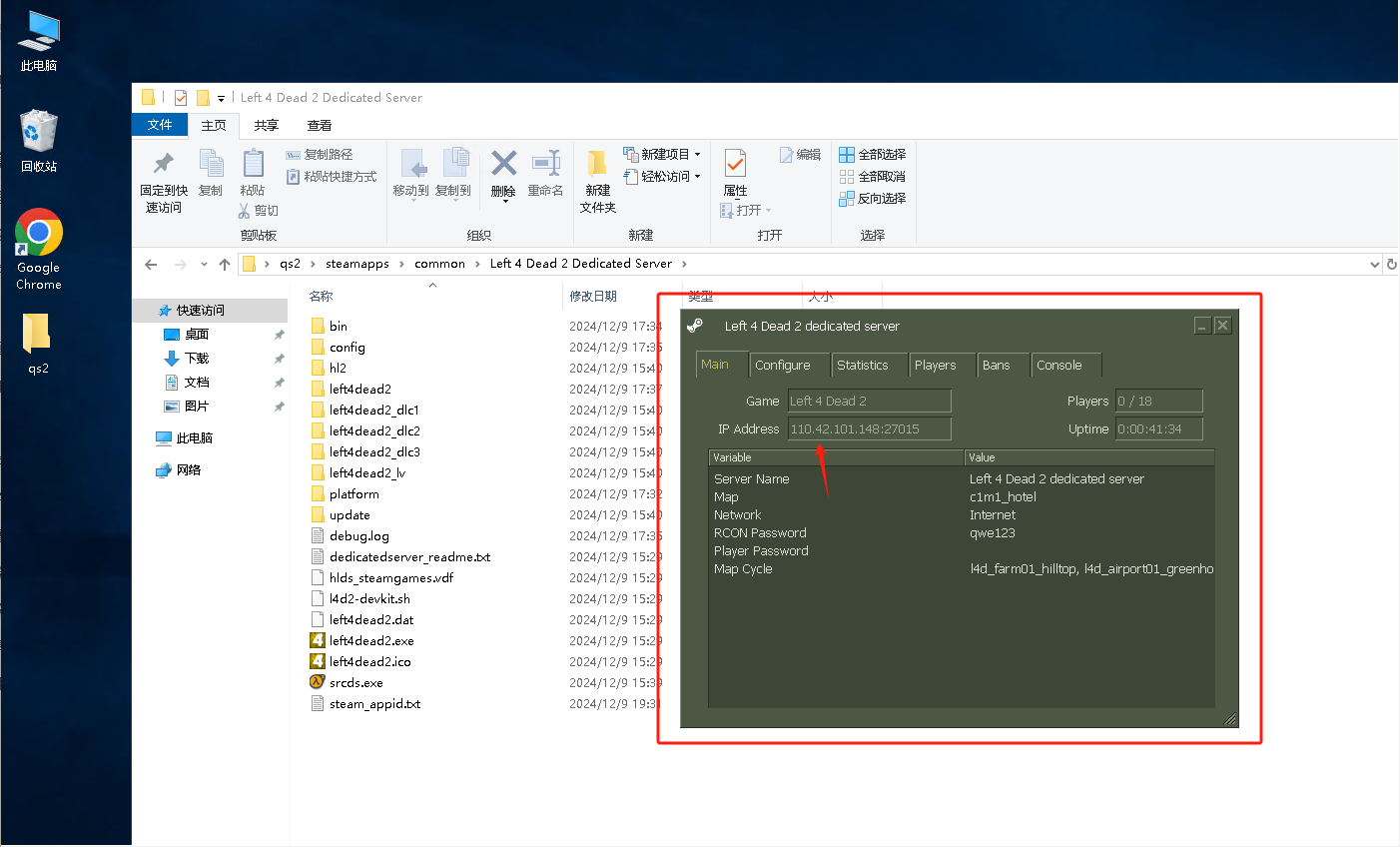Click the steamapps breadcrumb segment
Viewport: 1400px width, 847px height.
pyautogui.click(x=357, y=264)
